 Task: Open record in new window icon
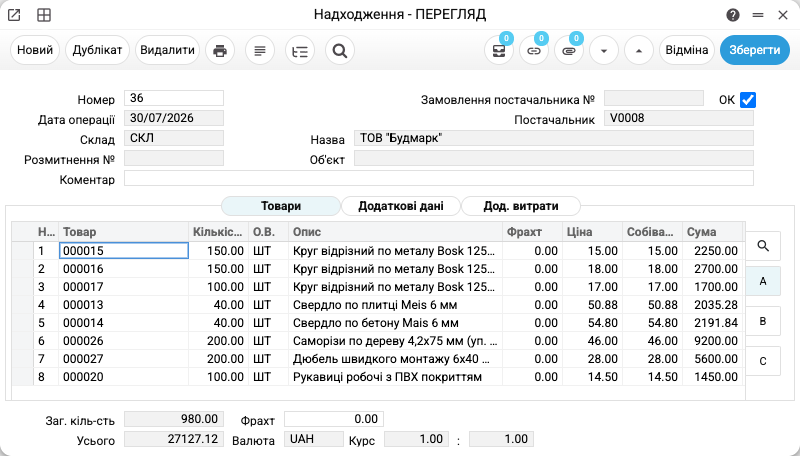[x=14, y=15]
